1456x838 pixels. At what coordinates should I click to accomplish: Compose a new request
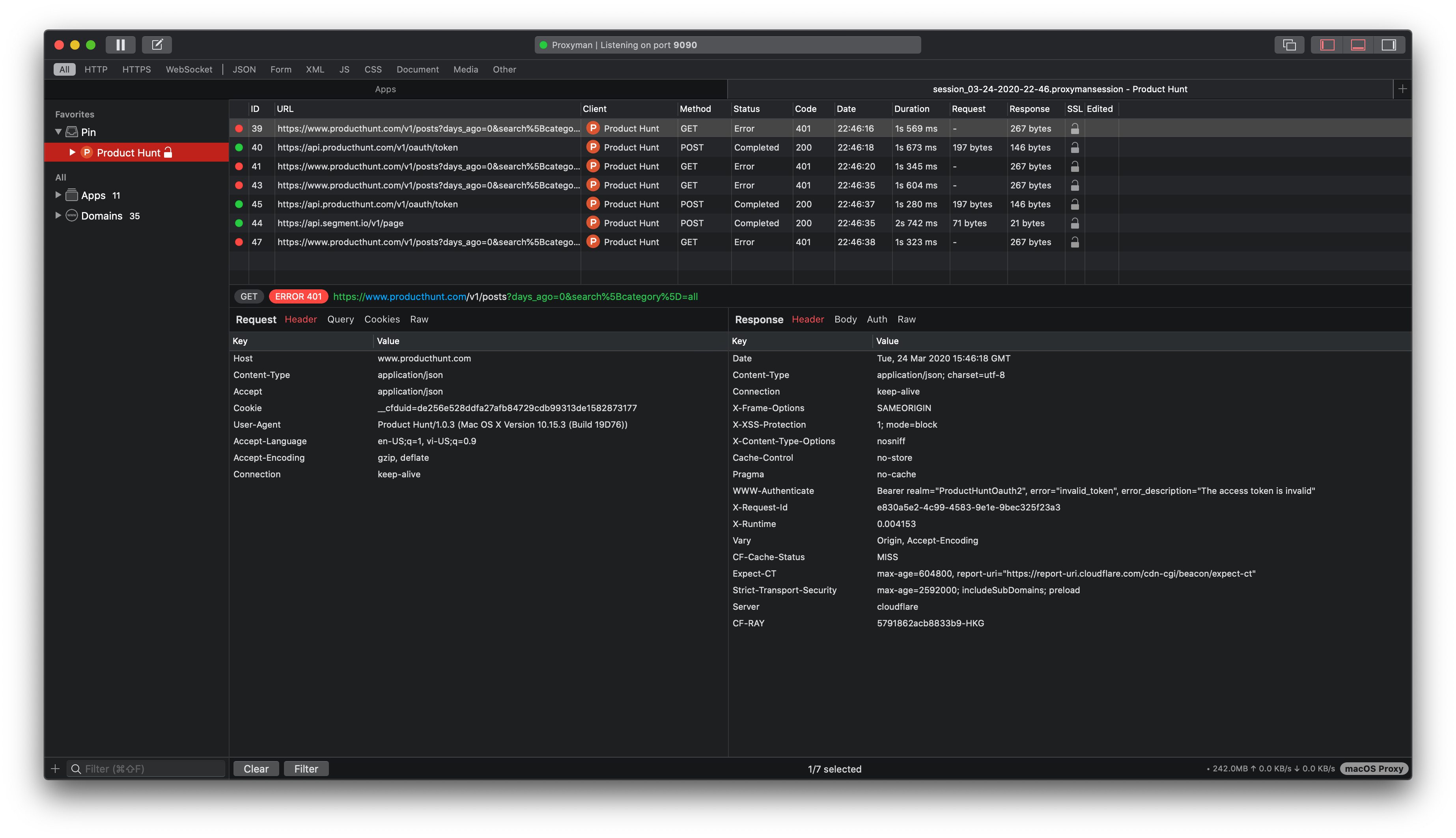point(157,44)
